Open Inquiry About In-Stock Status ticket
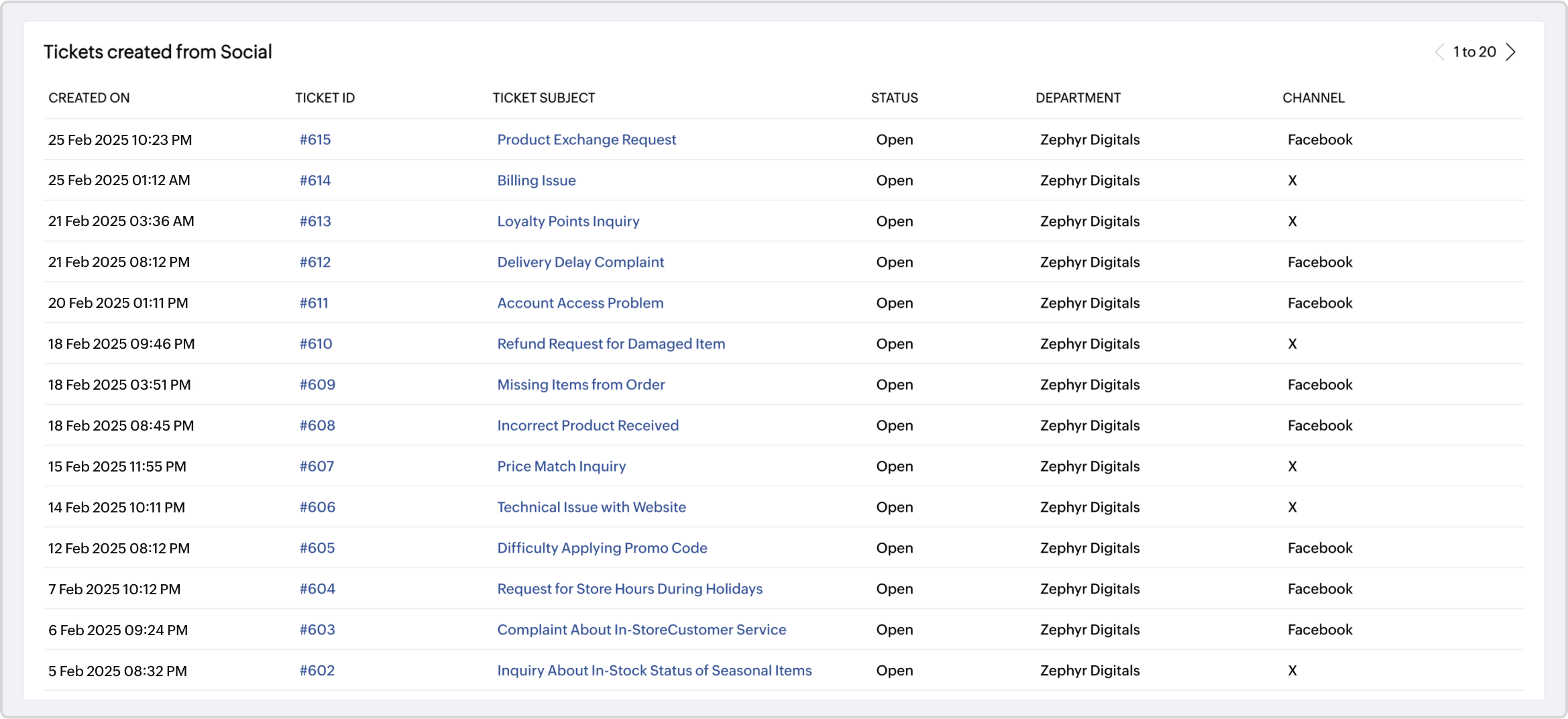 (654, 671)
